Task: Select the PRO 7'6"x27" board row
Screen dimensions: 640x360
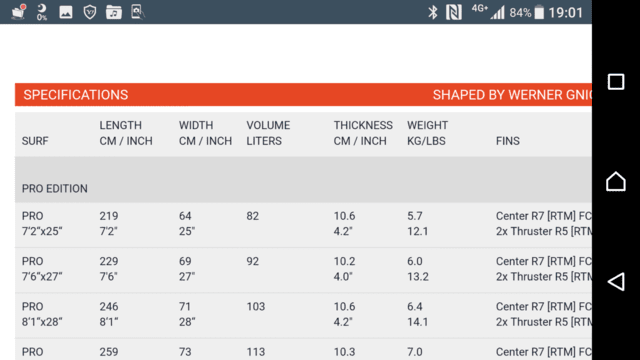Action: click(x=303, y=269)
